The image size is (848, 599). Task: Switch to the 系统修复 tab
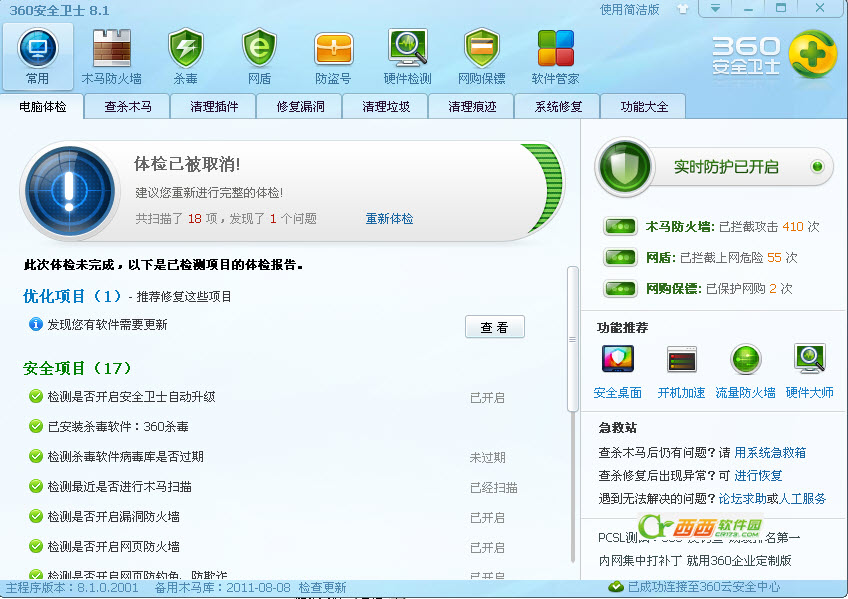(x=558, y=107)
